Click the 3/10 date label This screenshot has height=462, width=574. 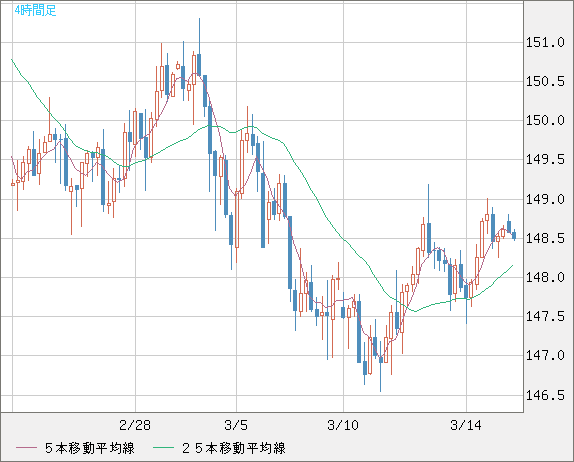click(x=343, y=425)
